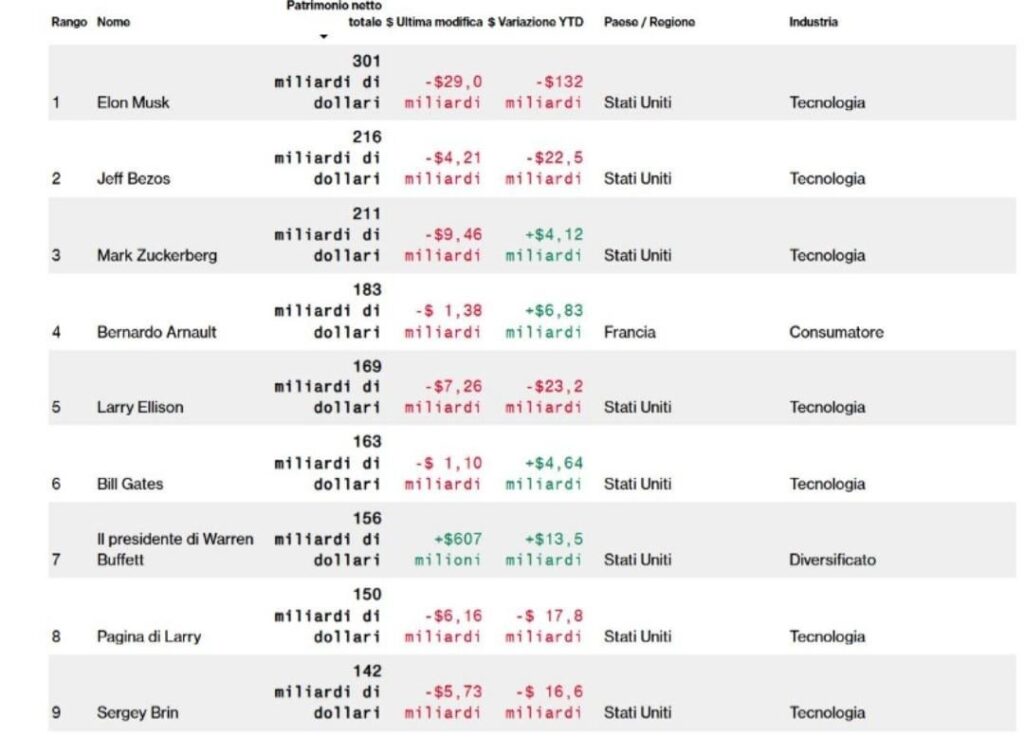Open Il presidente di Warren Buffett entry

coord(175,550)
